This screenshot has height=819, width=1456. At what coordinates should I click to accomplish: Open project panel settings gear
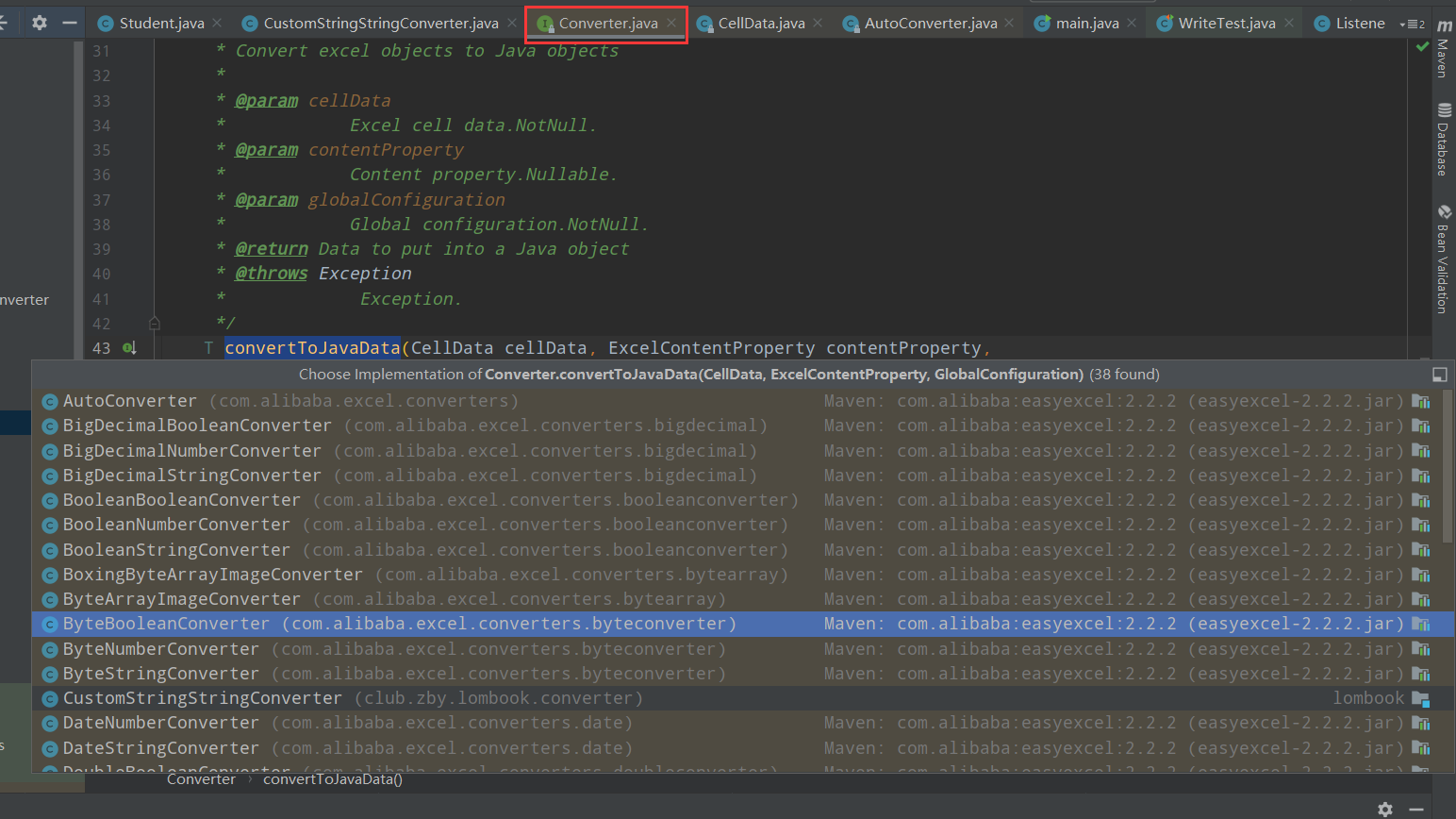[40, 22]
